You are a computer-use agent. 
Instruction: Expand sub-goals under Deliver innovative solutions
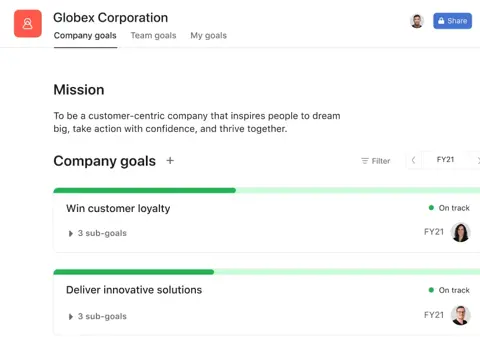pyautogui.click(x=97, y=316)
